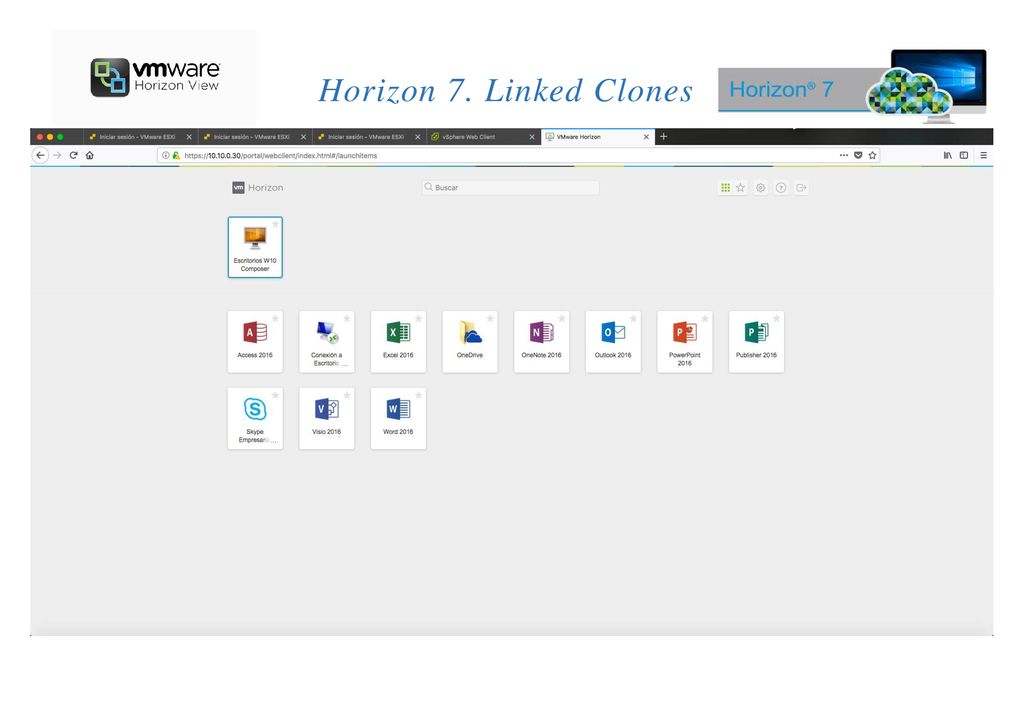Focus the Buscar search field

click(x=510, y=187)
